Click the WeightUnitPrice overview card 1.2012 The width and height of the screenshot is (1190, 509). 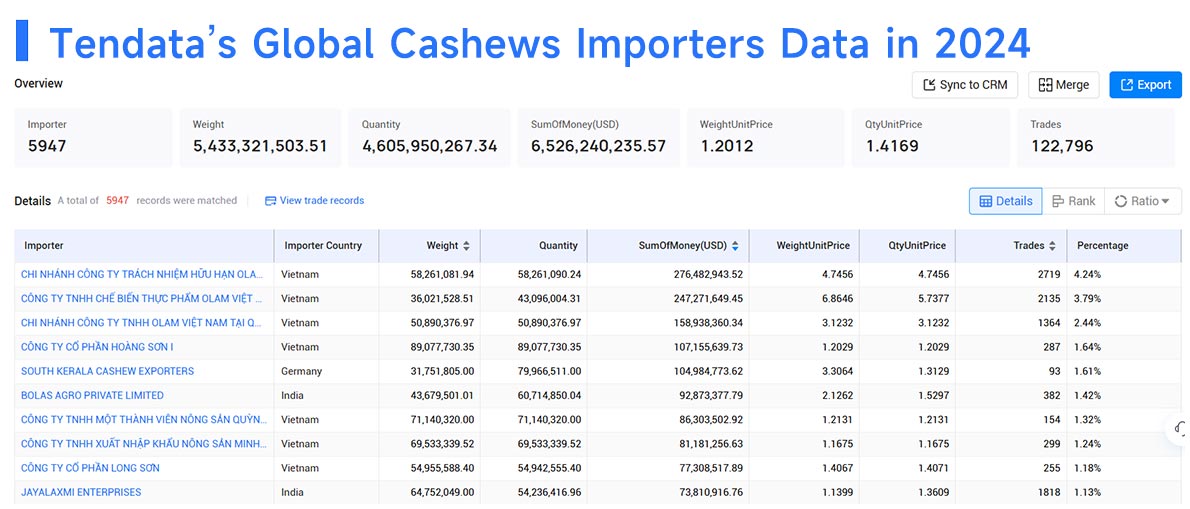(766, 138)
